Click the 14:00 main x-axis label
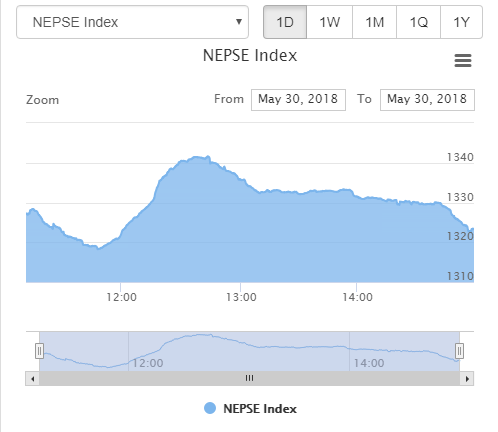The image size is (498, 432). point(357,297)
